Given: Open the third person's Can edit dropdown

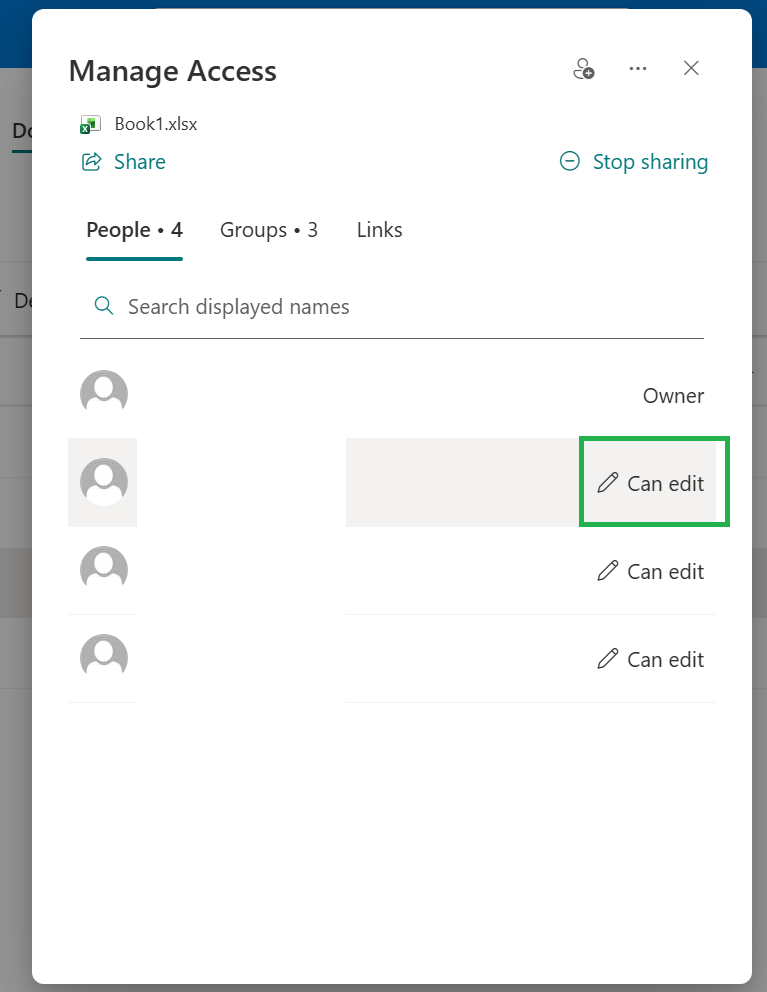Looking at the screenshot, I should [651, 571].
